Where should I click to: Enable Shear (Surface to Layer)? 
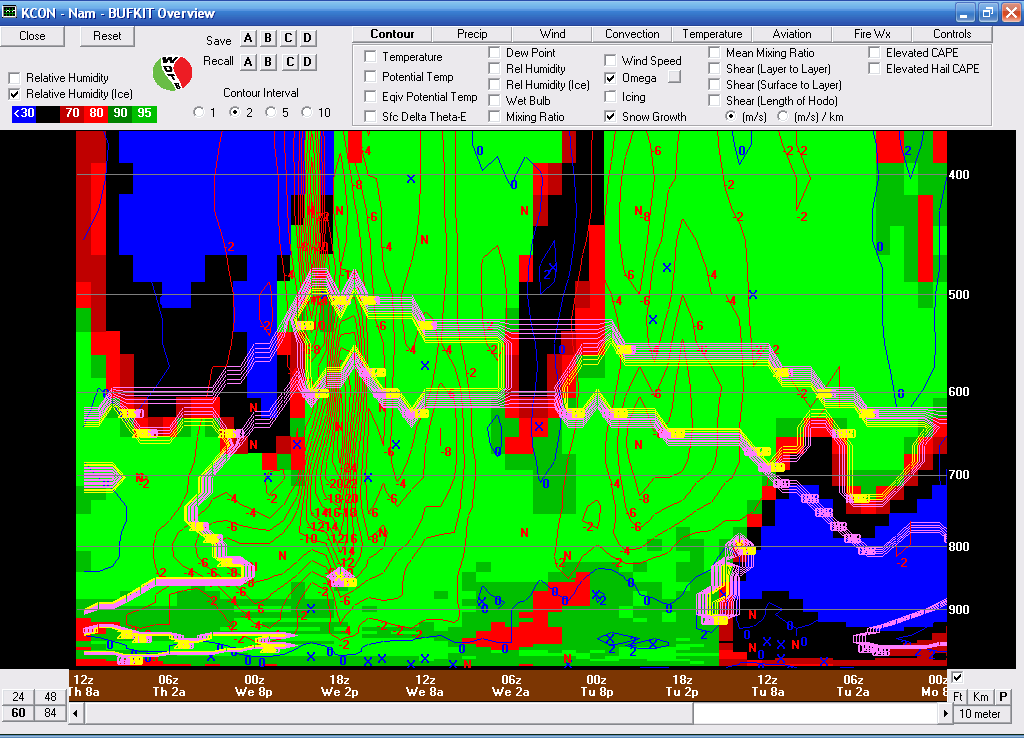pos(714,84)
